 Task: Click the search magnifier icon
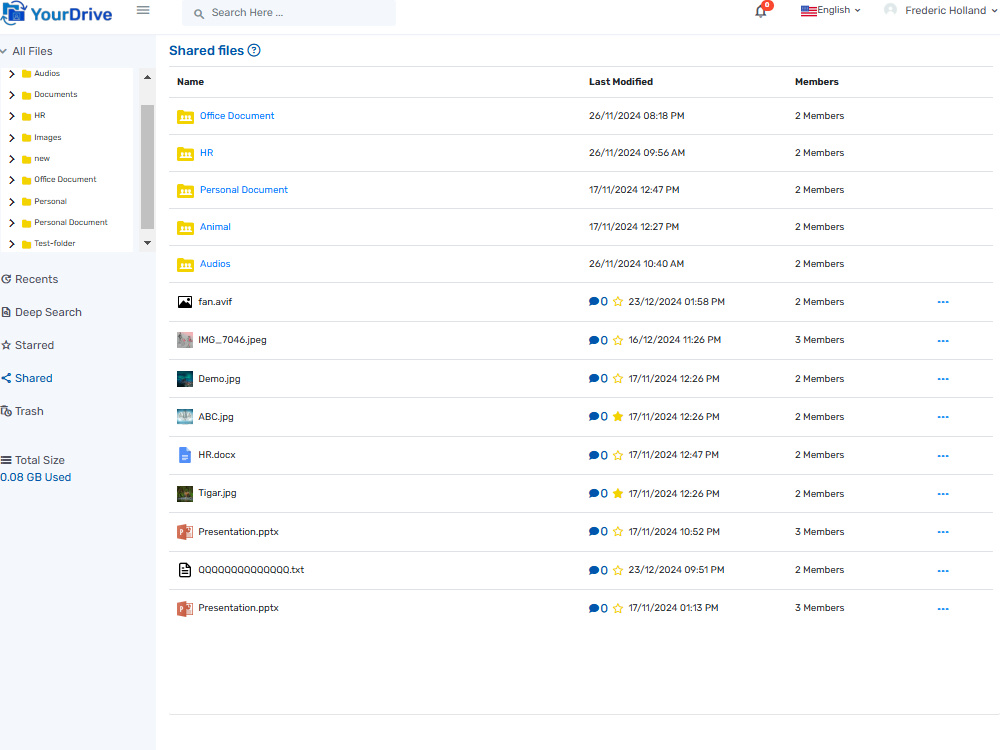click(x=199, y=13)
